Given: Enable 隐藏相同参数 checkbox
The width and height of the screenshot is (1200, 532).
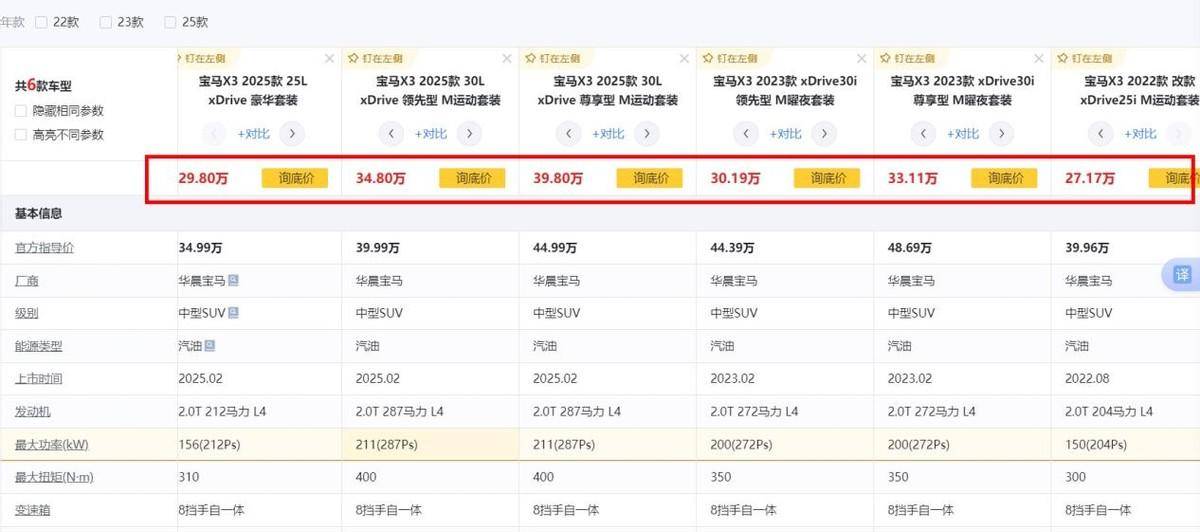Looking at the screenshot, I should coord(21,111).
